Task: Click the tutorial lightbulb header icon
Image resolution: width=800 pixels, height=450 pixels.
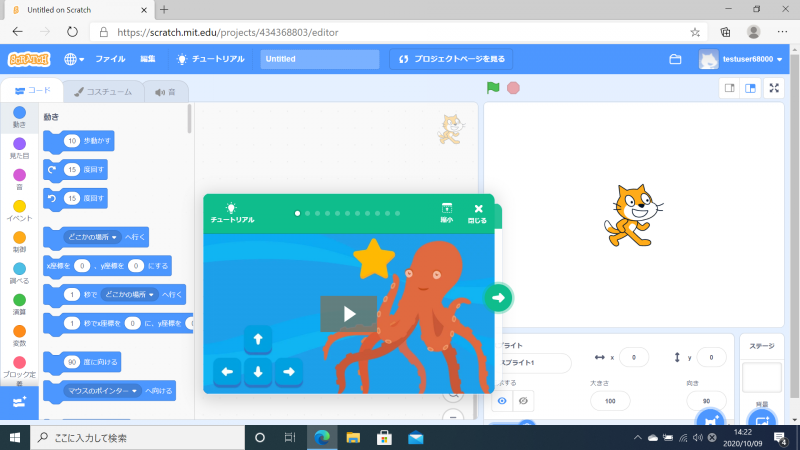Action: [232, 208]
